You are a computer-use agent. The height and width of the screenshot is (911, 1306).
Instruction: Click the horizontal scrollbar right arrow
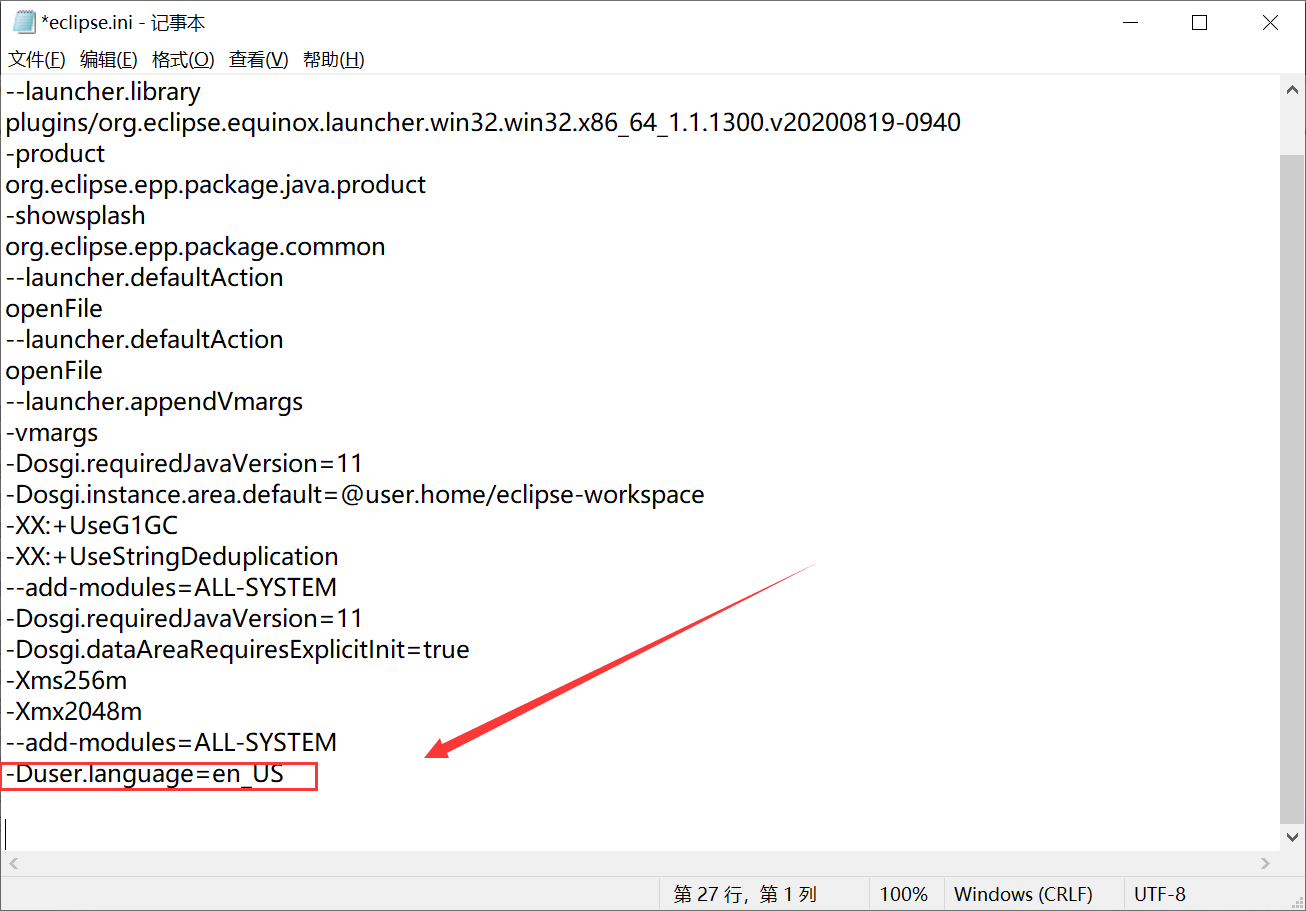(1266, 863)
